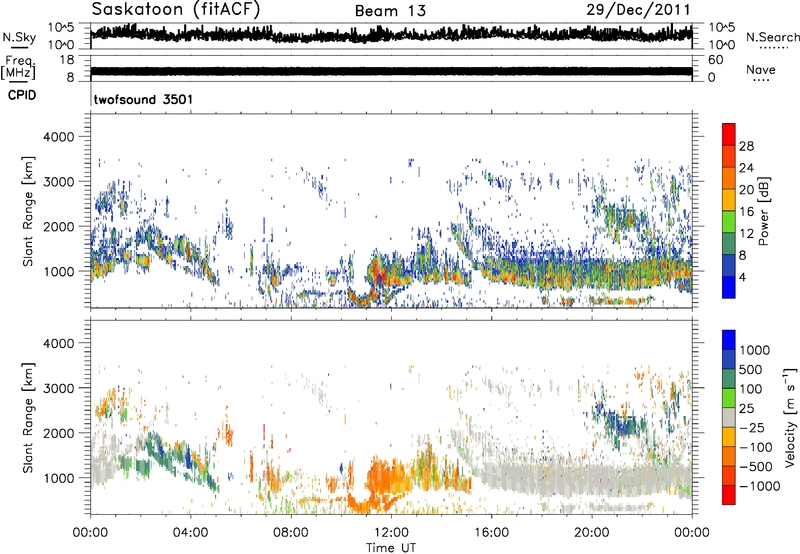Click the 'Beam 13' label
Screen dimensions: 800x554
390,11
